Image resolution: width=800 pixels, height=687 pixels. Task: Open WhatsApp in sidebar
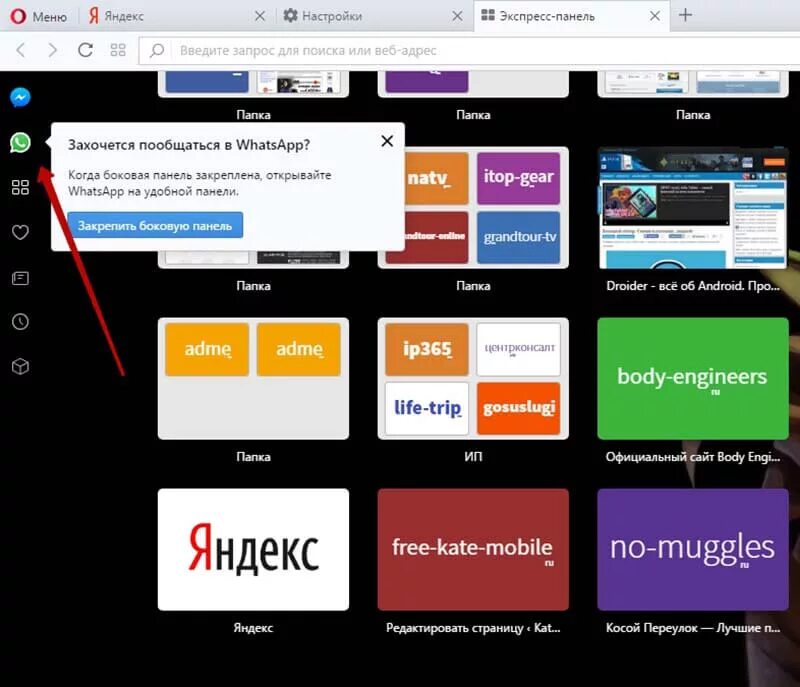pyautogui.click(x=20, y=142)
